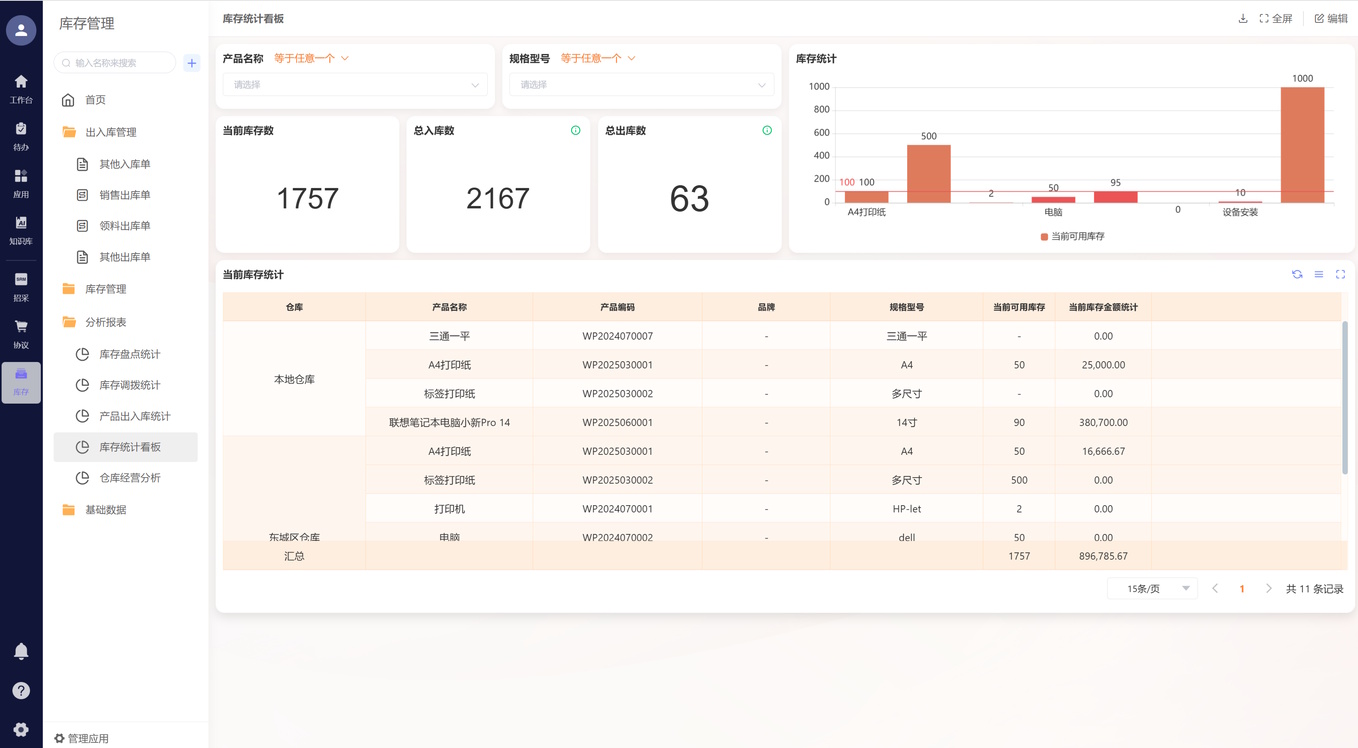Click the notification bell icon
Viewport: 1358px width, 748px height.
[21, 651]
